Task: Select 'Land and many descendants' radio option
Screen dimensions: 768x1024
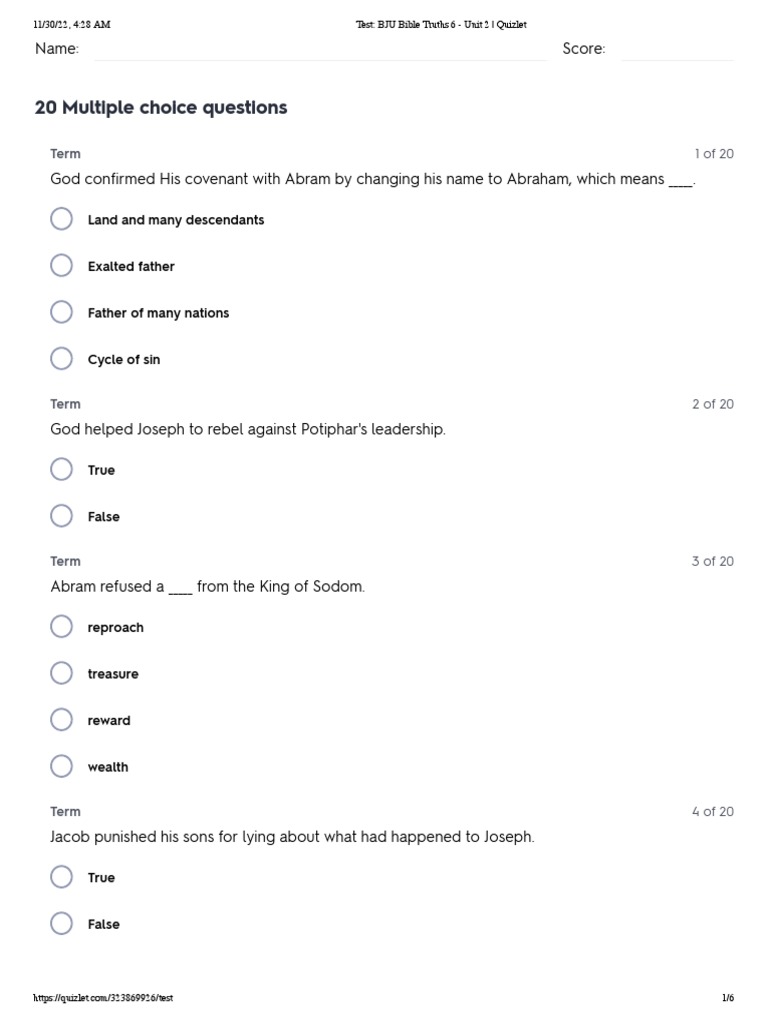Action: [x=61, y=219]
